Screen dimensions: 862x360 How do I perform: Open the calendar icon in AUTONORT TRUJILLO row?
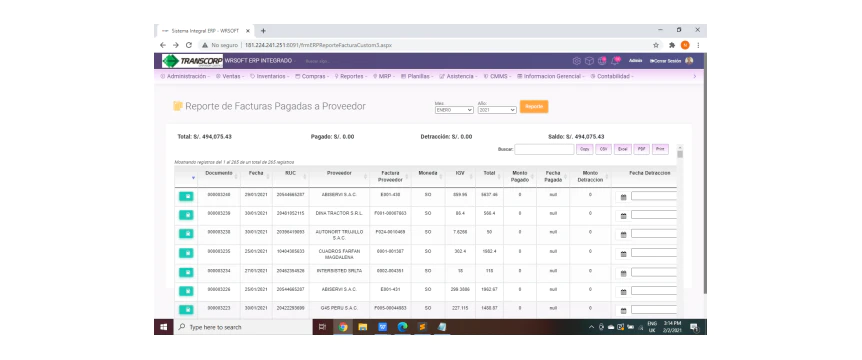(623, 234)
